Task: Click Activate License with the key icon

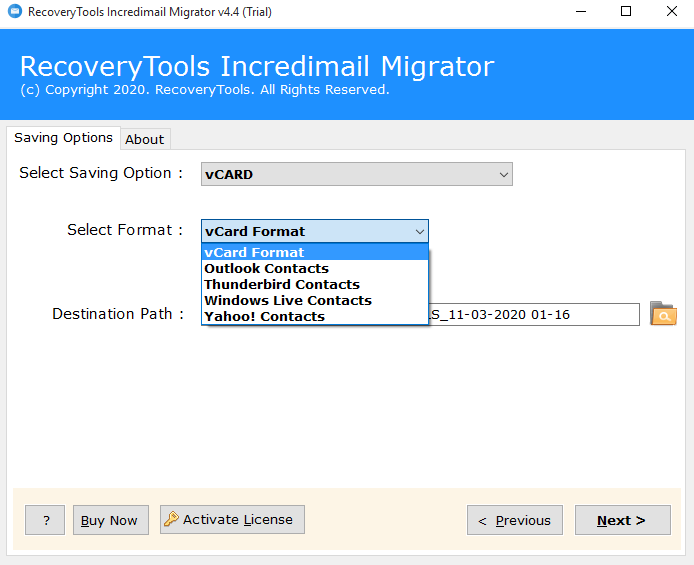Action: [232, 519]
